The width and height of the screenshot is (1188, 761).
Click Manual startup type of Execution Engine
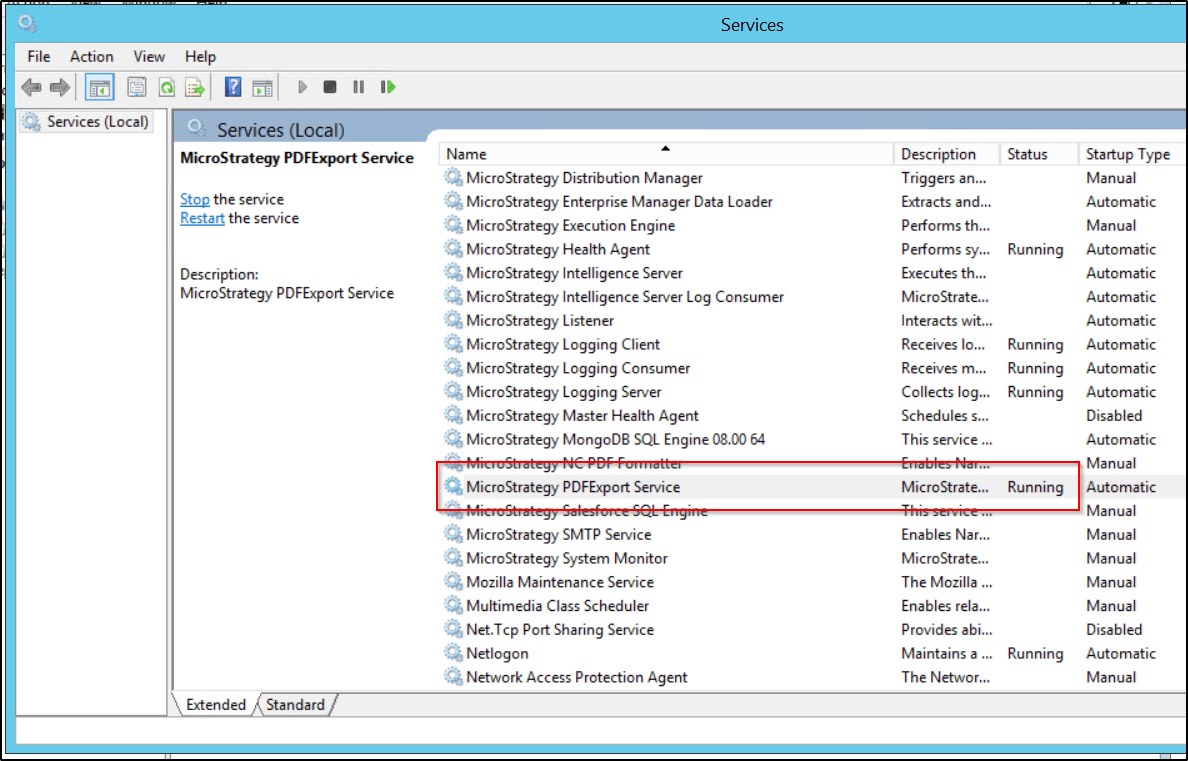1111,225
